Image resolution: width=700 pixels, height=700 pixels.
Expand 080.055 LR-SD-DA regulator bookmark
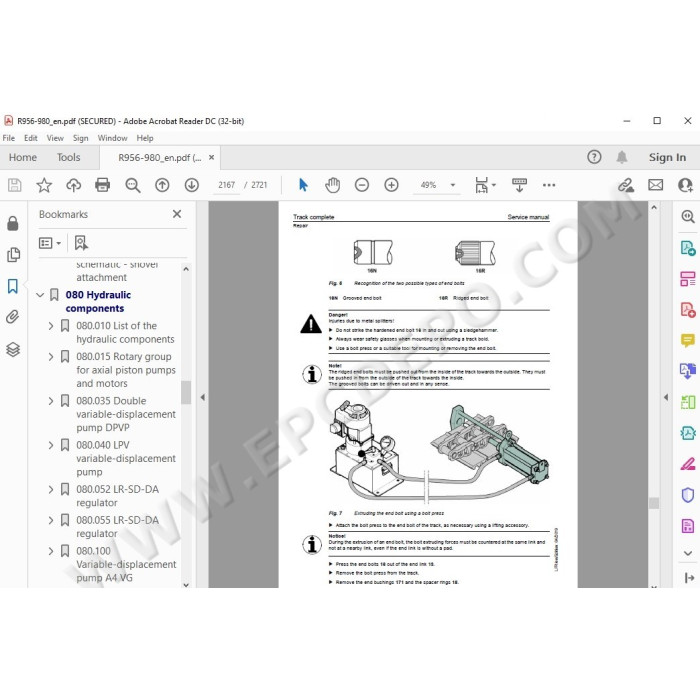coord(50,520)
